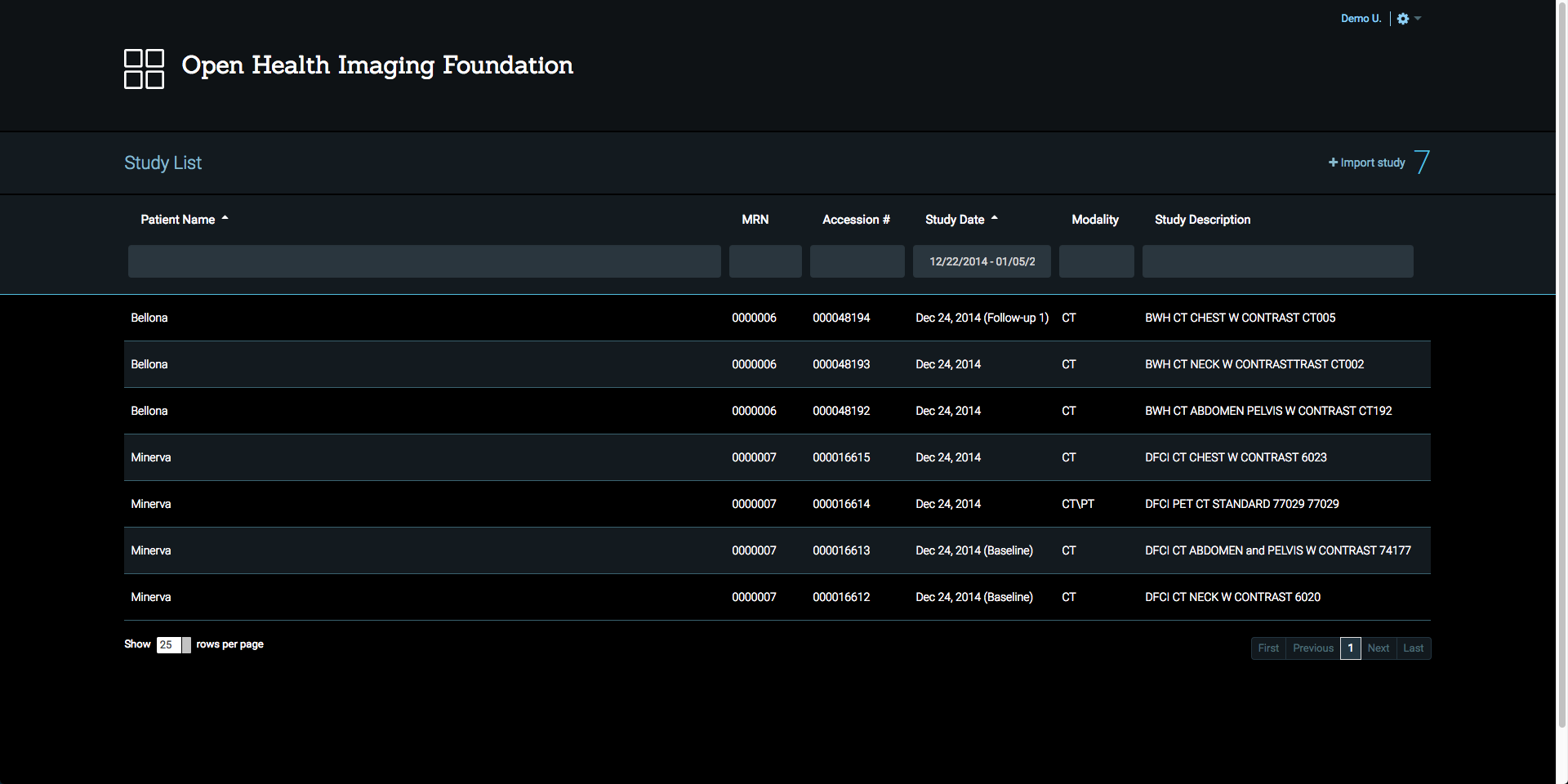Go to the Previous page
Screen dimensions: 1568x784
1312,648
